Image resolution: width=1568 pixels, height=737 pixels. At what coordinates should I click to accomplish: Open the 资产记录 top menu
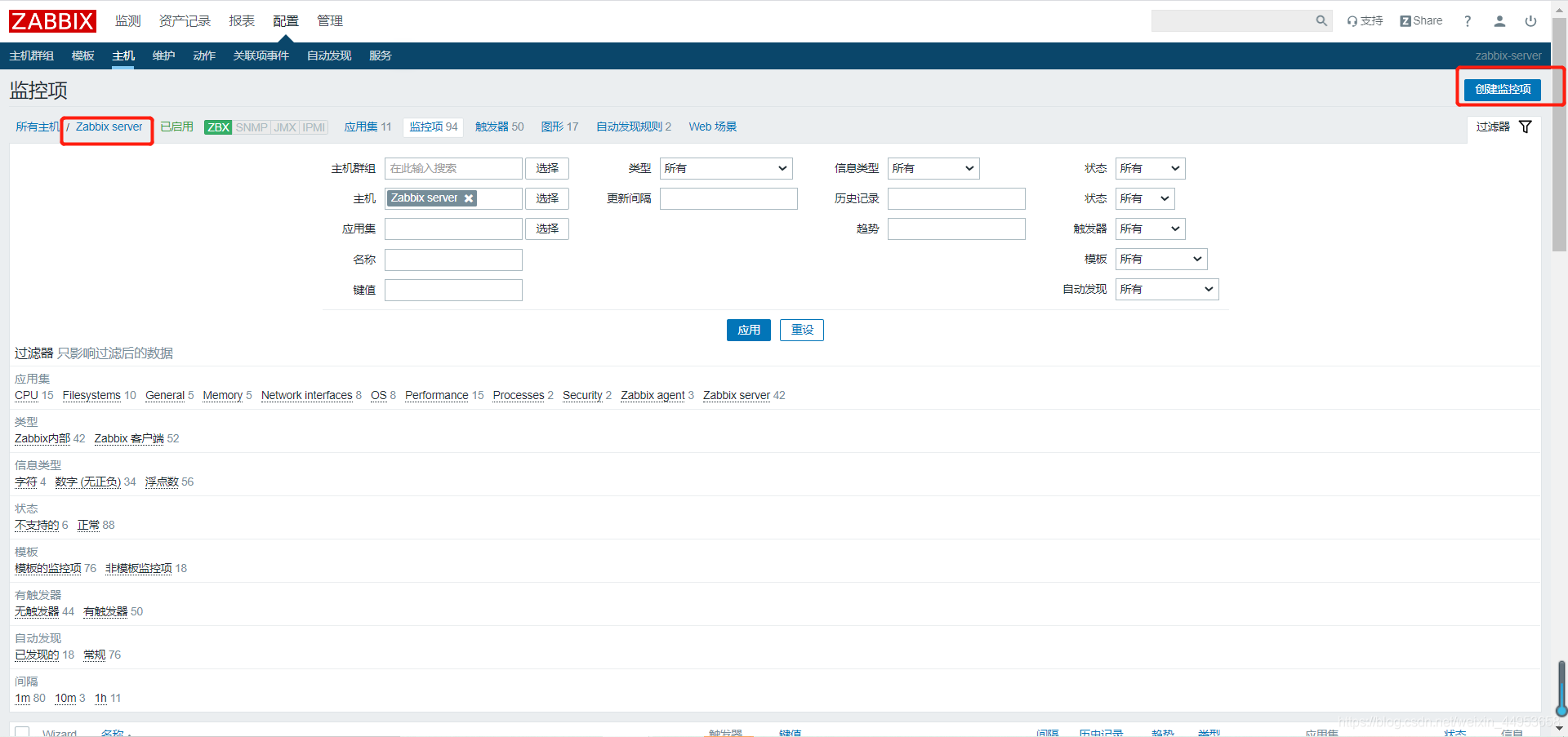[x=185, y=21]
